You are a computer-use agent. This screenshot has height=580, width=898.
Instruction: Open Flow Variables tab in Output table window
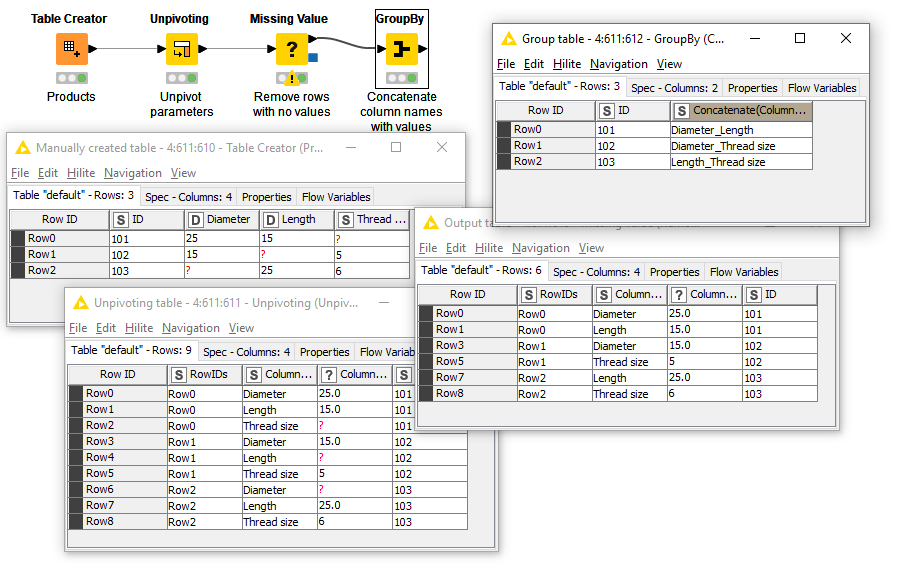[744, 272]
